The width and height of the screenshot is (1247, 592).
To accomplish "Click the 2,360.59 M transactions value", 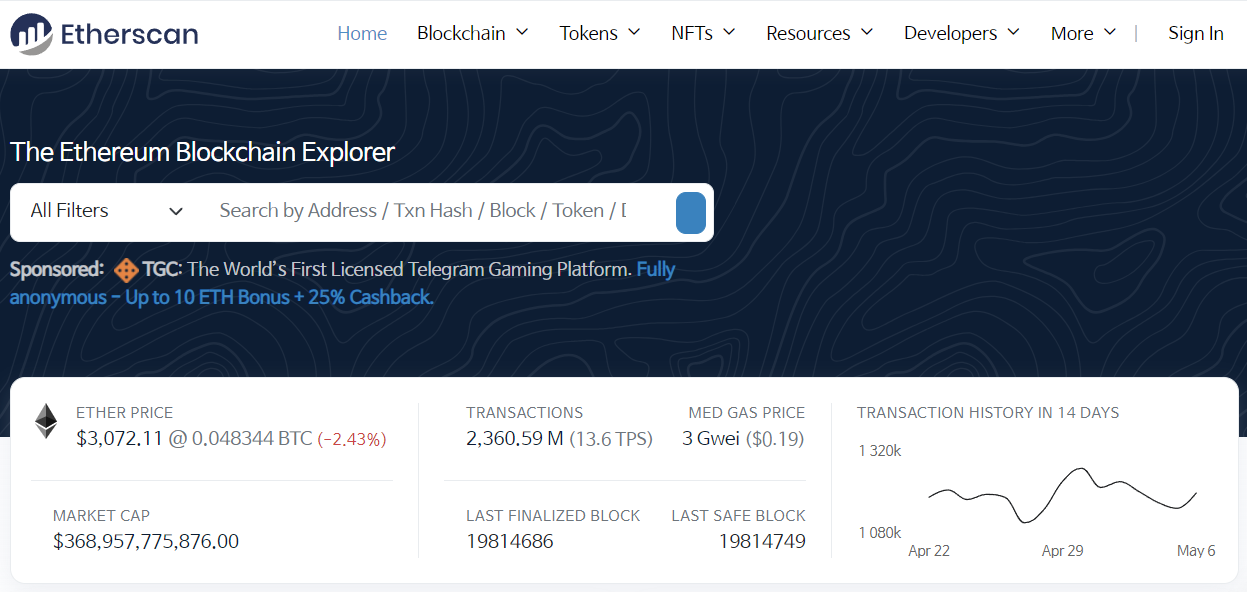I will click(x=515, y=438).
